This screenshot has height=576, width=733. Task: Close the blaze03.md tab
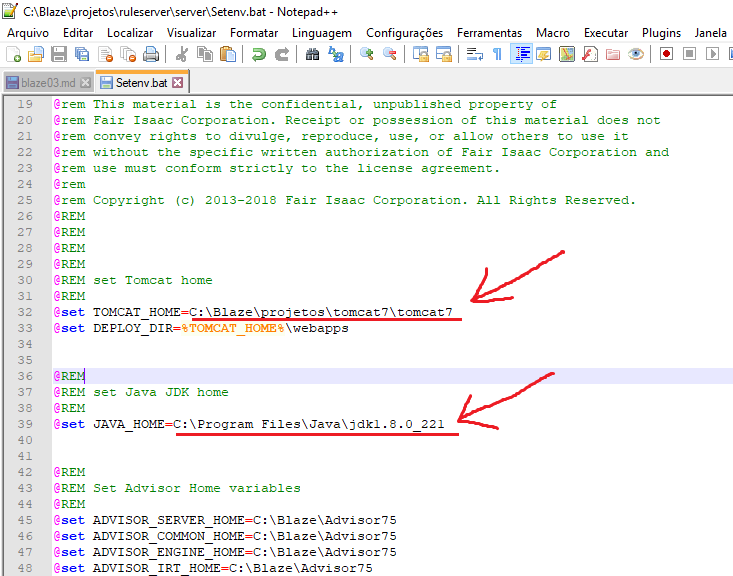(85, 83)
